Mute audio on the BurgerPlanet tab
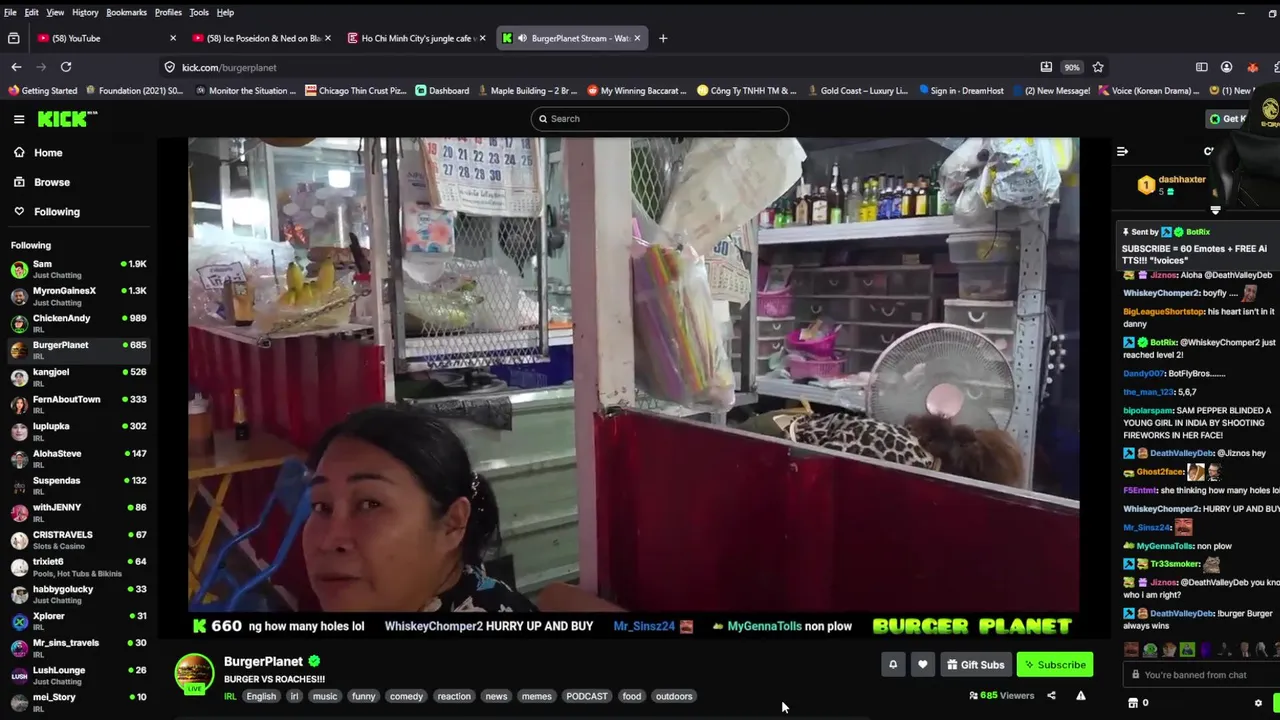The image size is (1280, 720). point(521,38)
